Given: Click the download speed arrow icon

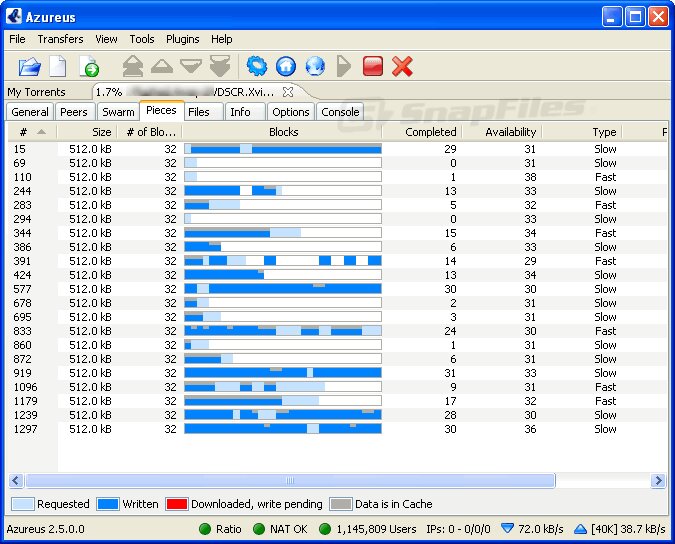Looking at the screenshot, I should coord(508,528).
